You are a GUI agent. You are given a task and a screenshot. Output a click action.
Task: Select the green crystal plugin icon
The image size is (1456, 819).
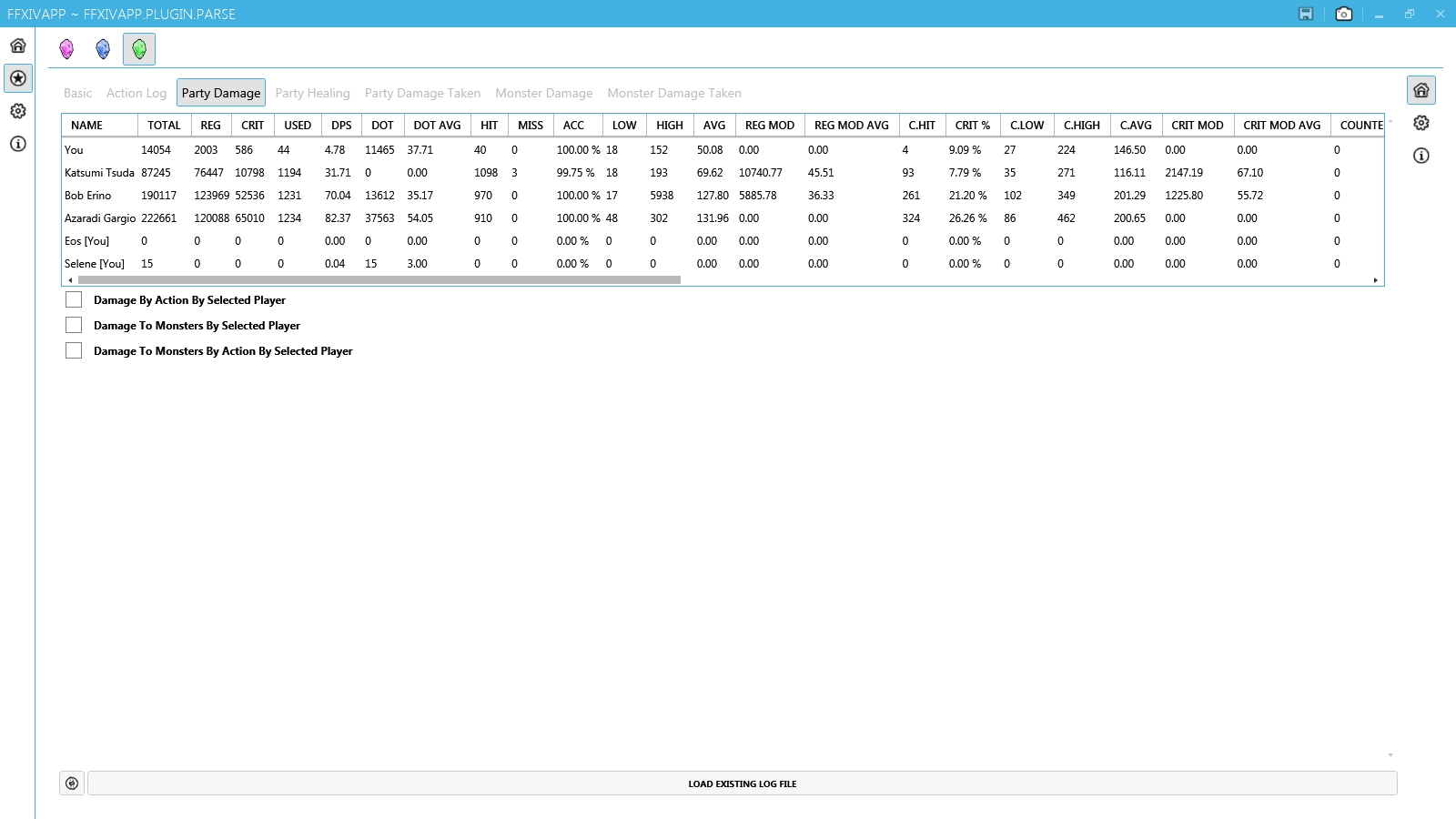click(x=139, y=49)
